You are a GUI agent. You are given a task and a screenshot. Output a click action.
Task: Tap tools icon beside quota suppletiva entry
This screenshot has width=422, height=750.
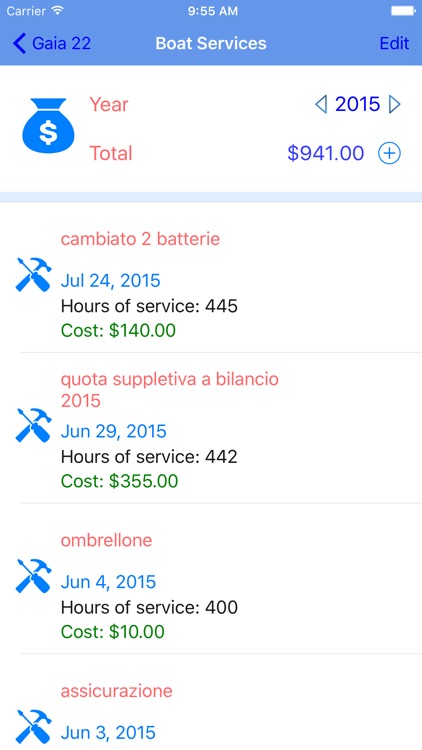click(x=33, y=425)
